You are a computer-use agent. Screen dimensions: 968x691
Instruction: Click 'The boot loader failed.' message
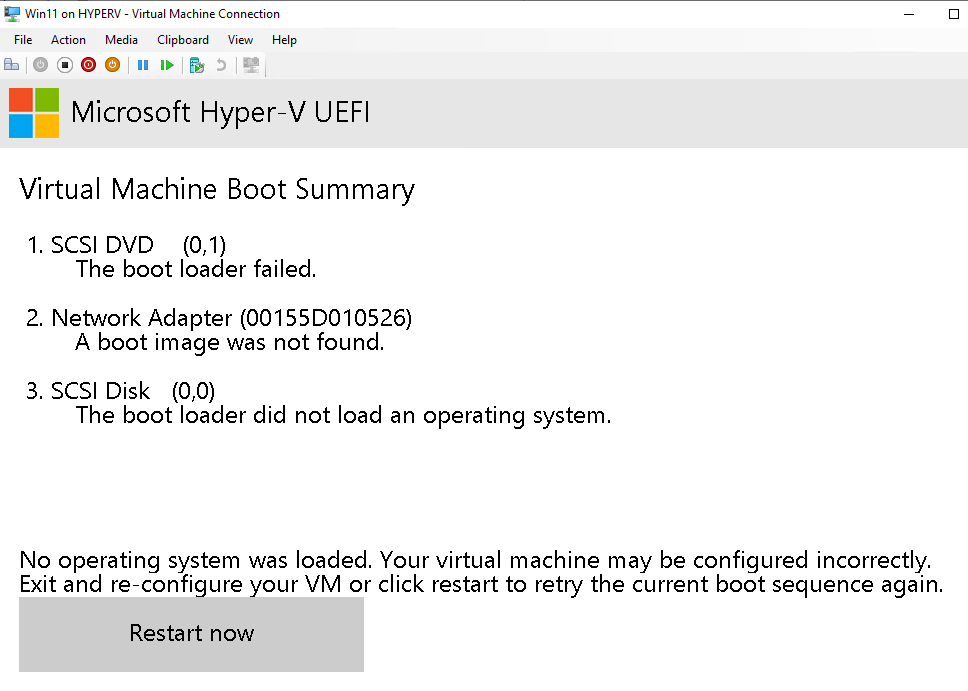[196, 269]
